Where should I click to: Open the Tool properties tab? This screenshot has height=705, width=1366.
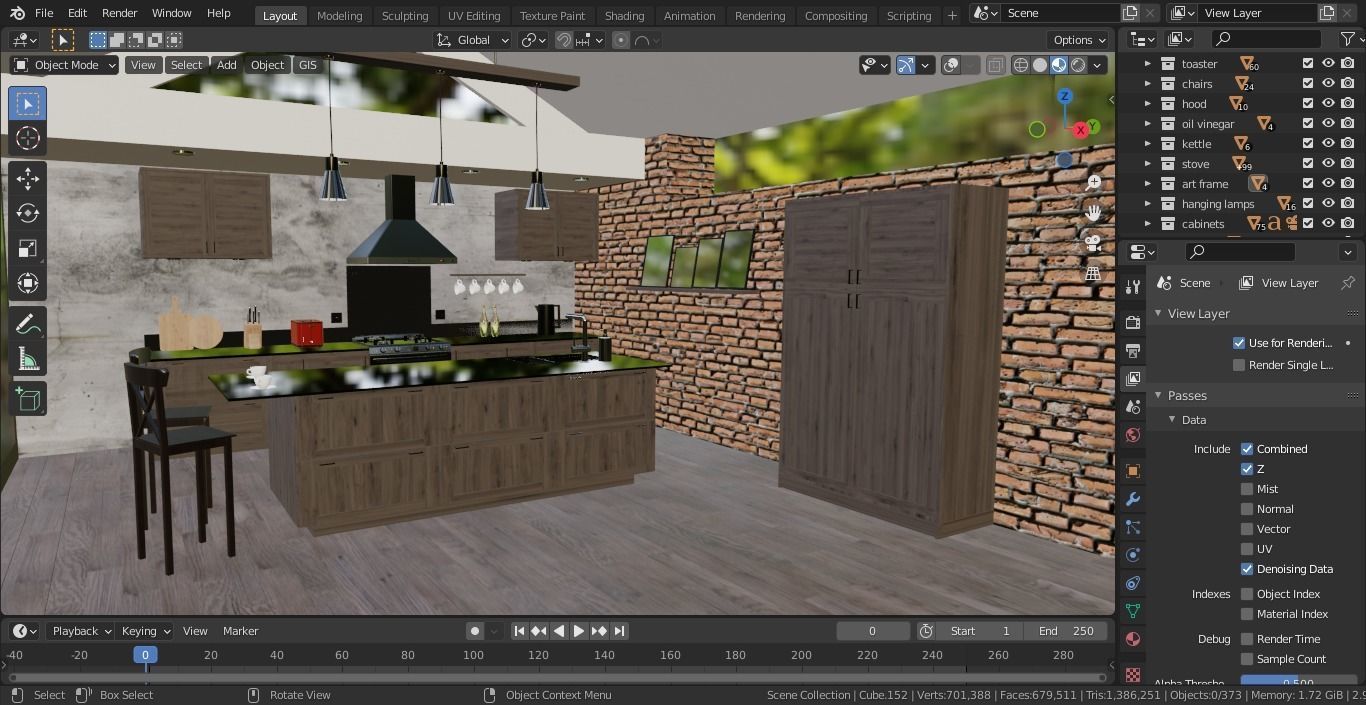1133,287
